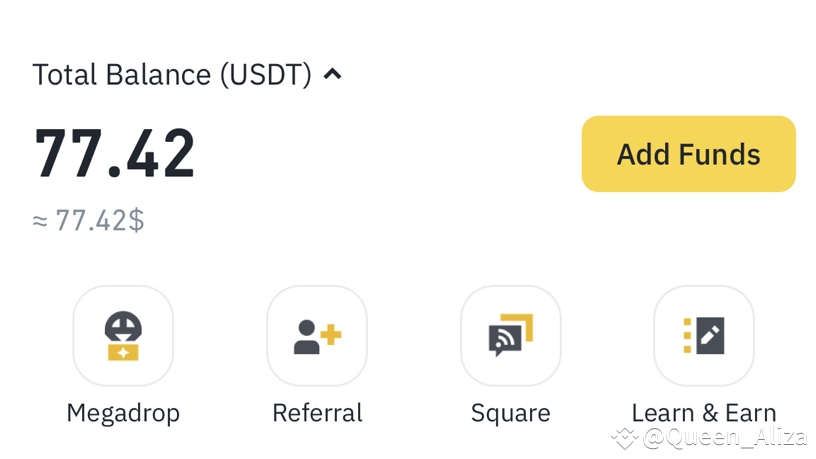Open the Megadrop text label

pos(123,414)
